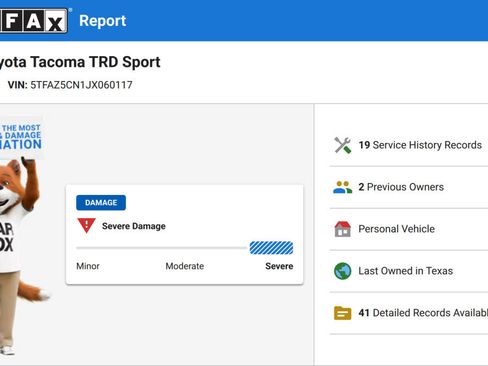The width and height of the screenshot is (488, 366).
Task: Select the Personal Vehicle row text
Action: coord(396,229)
